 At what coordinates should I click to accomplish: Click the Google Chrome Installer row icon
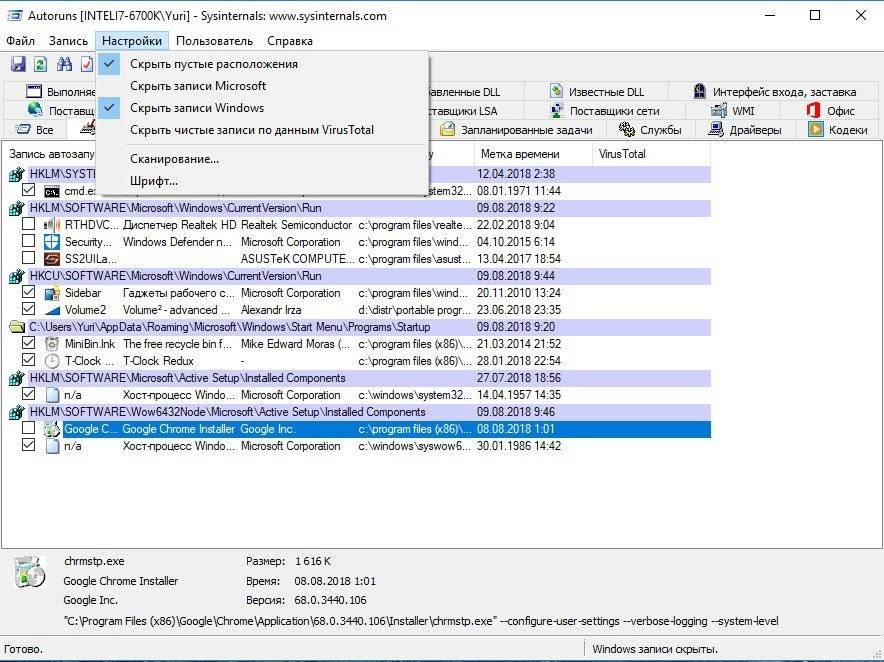51,429
